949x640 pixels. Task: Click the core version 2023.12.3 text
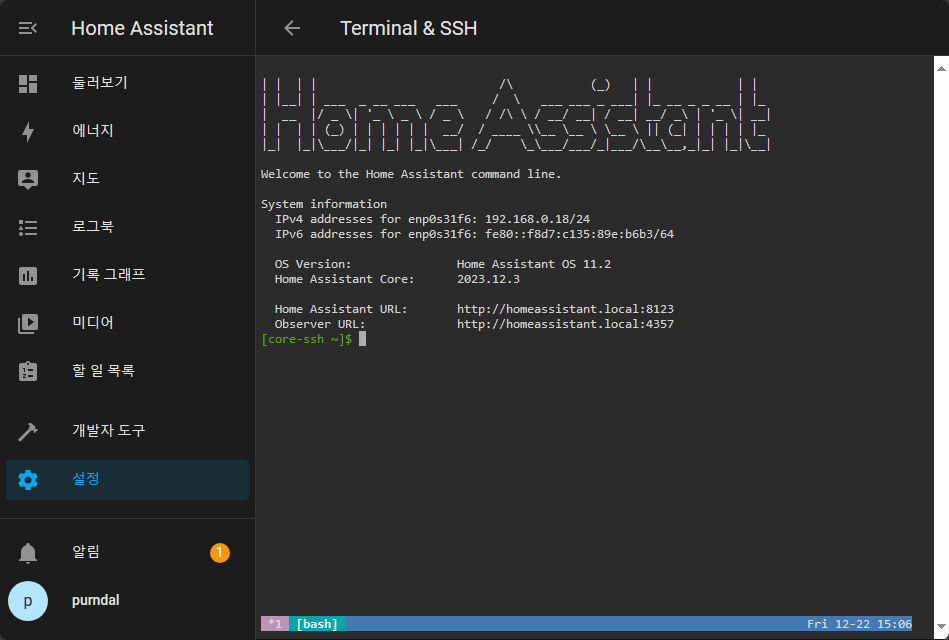(x=488, y=279)
